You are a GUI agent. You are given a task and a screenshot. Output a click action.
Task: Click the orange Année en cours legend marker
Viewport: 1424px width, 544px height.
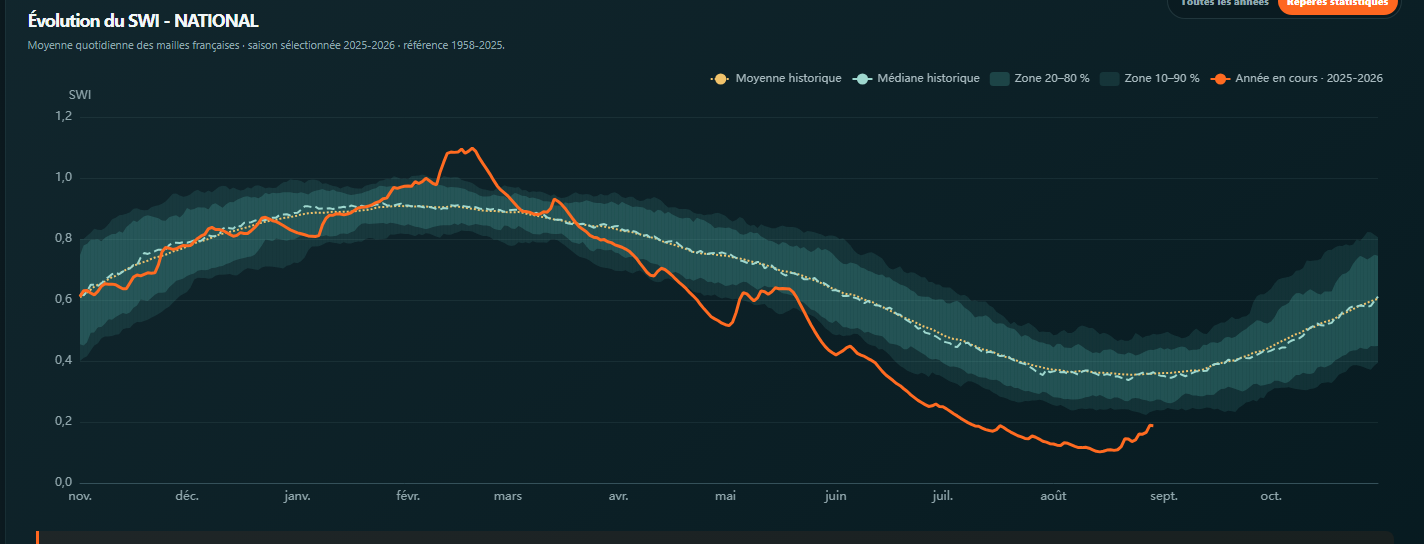[1220, 78]
